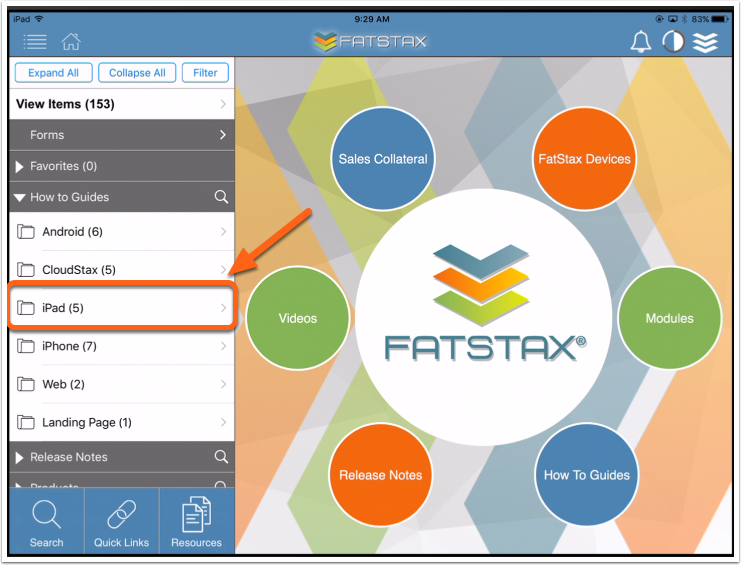Tap the Videos circle
The image size is (741, 565).
(298, 318)
